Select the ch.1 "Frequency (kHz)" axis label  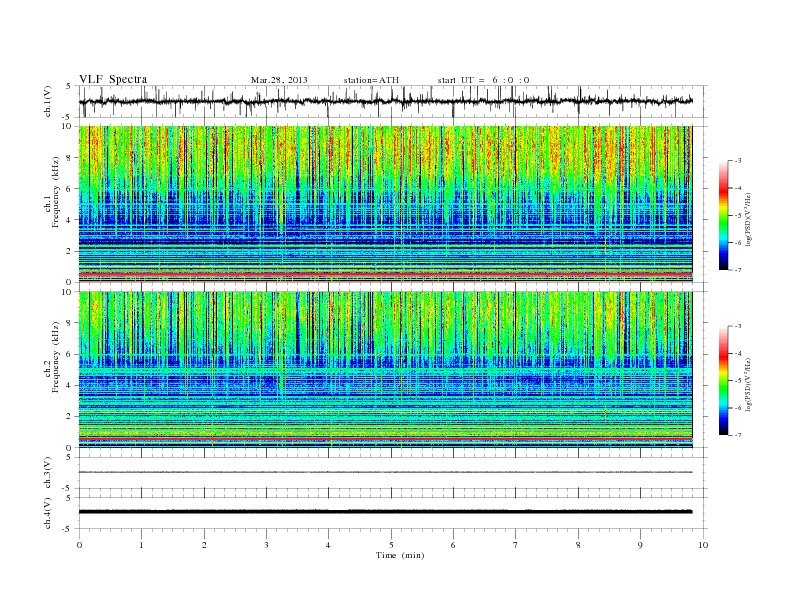click(56, 192)
